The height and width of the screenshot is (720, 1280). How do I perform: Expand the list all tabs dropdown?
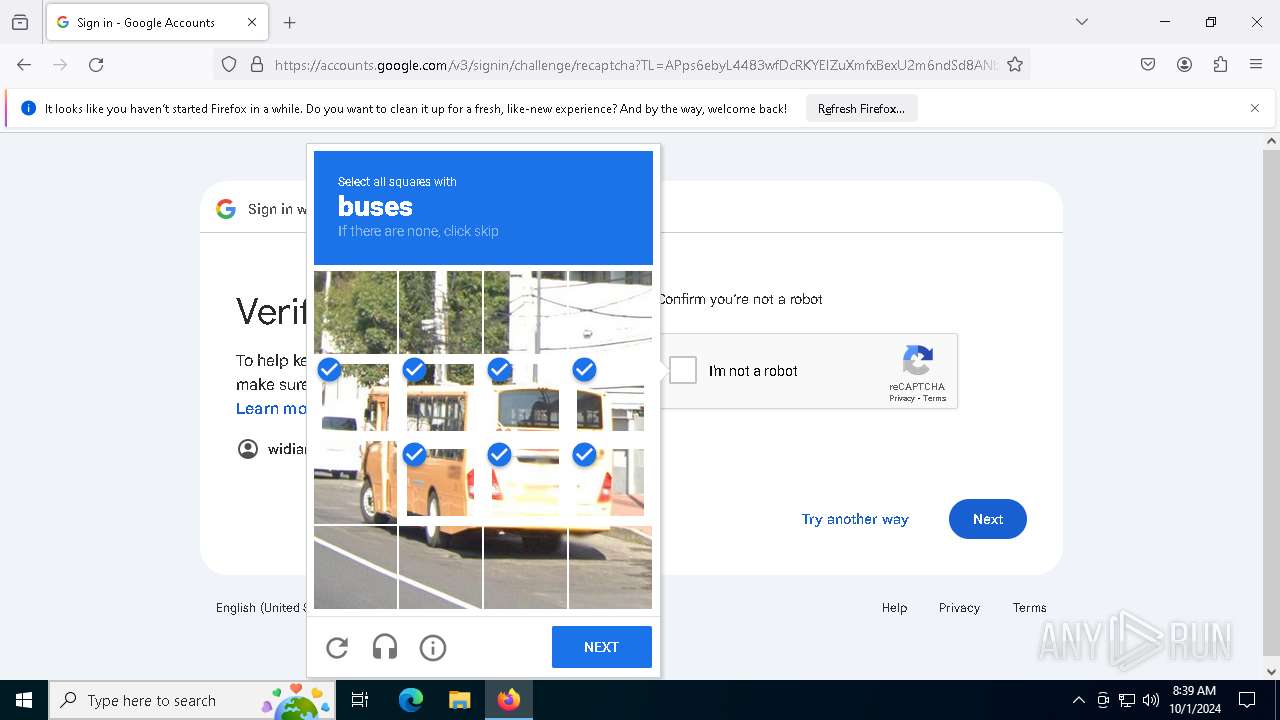tap(1082, 22)
